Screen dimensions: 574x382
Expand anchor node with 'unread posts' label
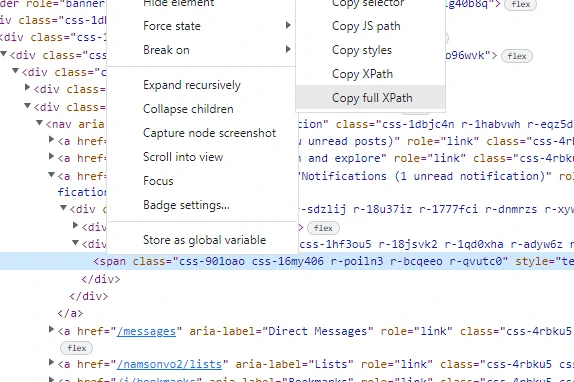click(x=52, y=140)
